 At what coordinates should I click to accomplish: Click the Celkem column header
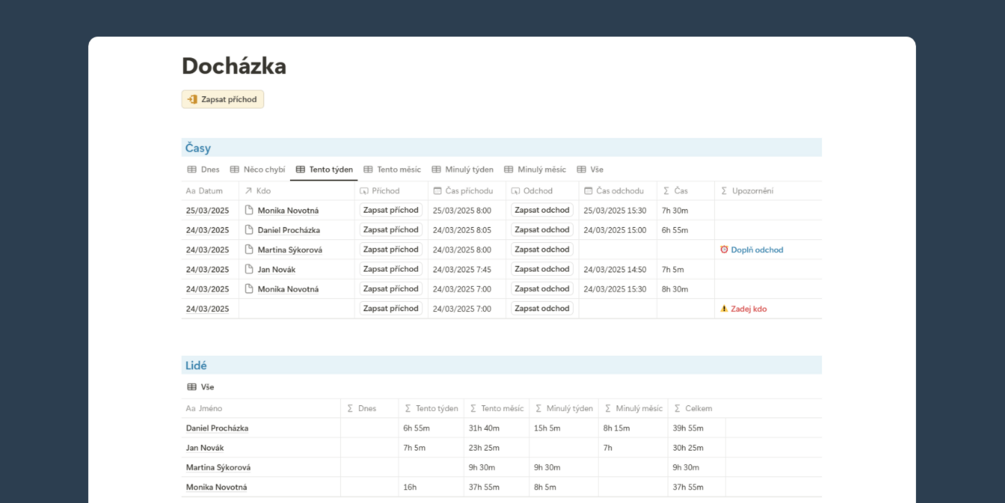pyautogui.click(x=697, y=408)
